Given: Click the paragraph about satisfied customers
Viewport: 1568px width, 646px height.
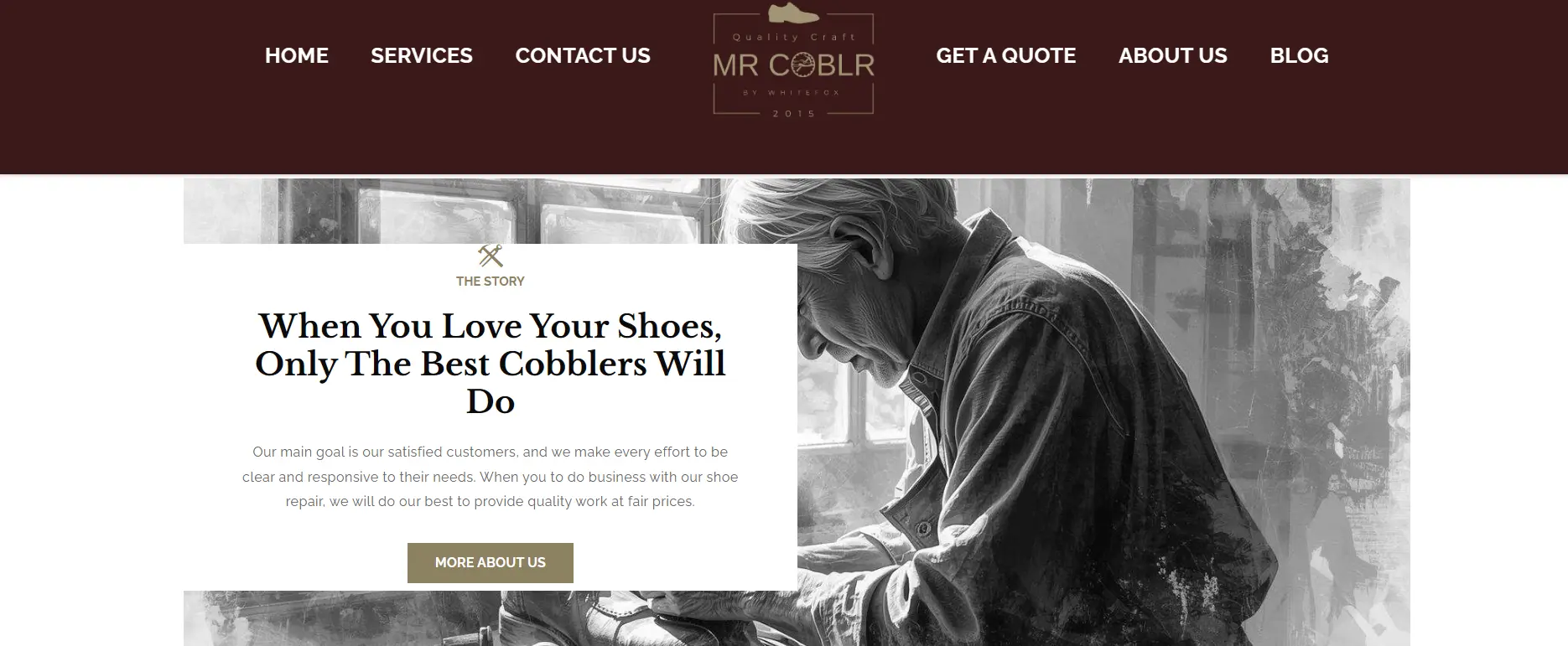Looking at the screenshot, I should [x=490, y=477].
